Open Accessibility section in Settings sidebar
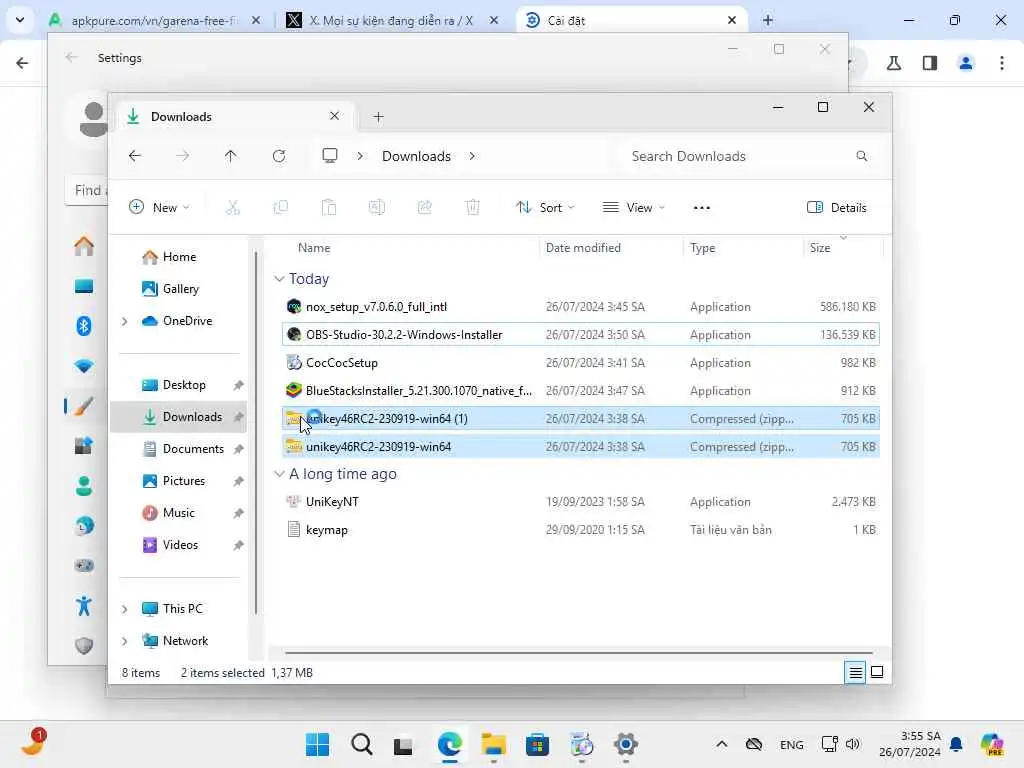 tap(84, 606)
